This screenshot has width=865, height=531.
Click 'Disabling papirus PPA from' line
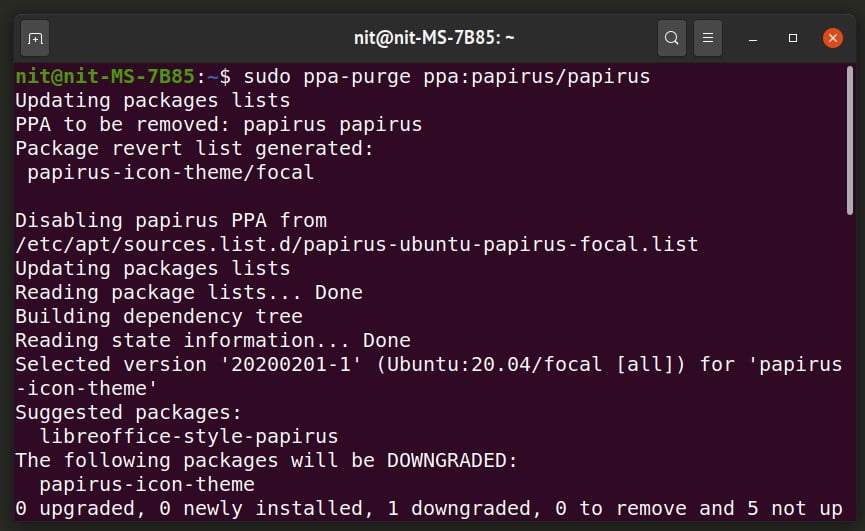coord(171,221)
